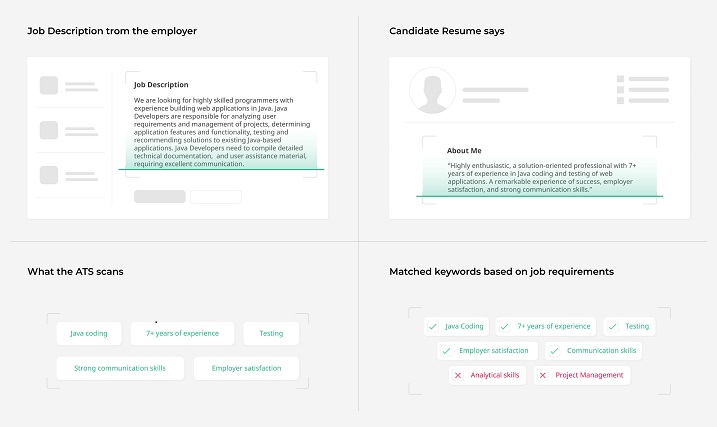
Task: Click the Job Description text paragraph
Action: tap(220, 131)
